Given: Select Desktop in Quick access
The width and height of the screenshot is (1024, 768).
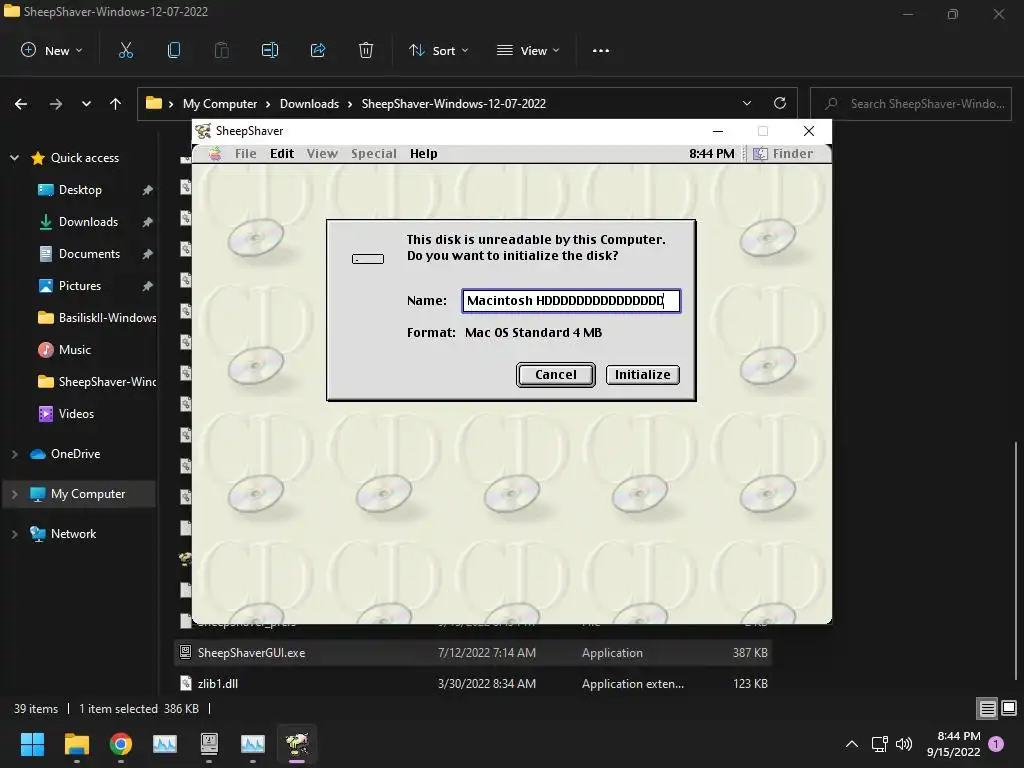Looking at the screenshot, I should pyautogui.click(x=80, y=190).
